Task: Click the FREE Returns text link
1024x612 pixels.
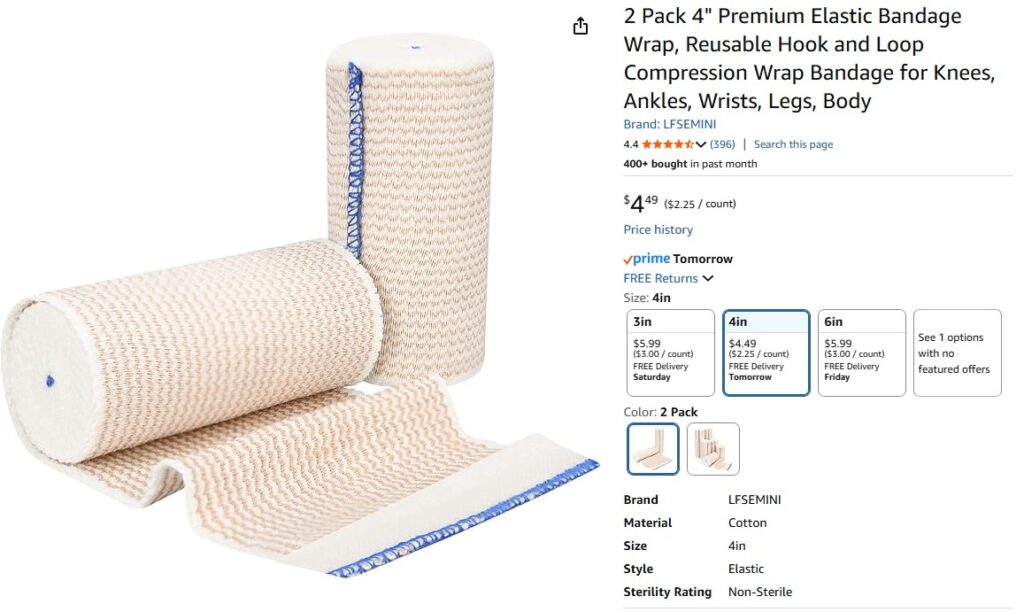Action: click(x=660, y=278)
